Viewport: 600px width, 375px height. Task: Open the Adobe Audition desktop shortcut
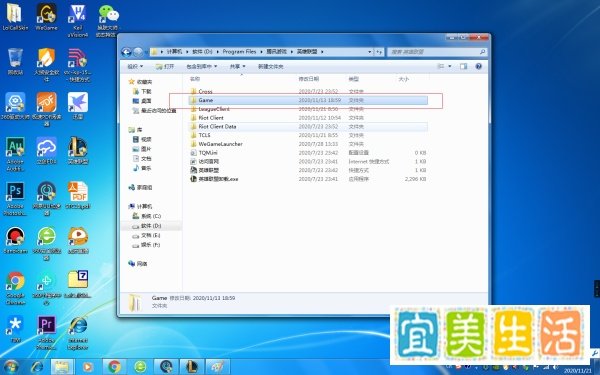point(15,154)
